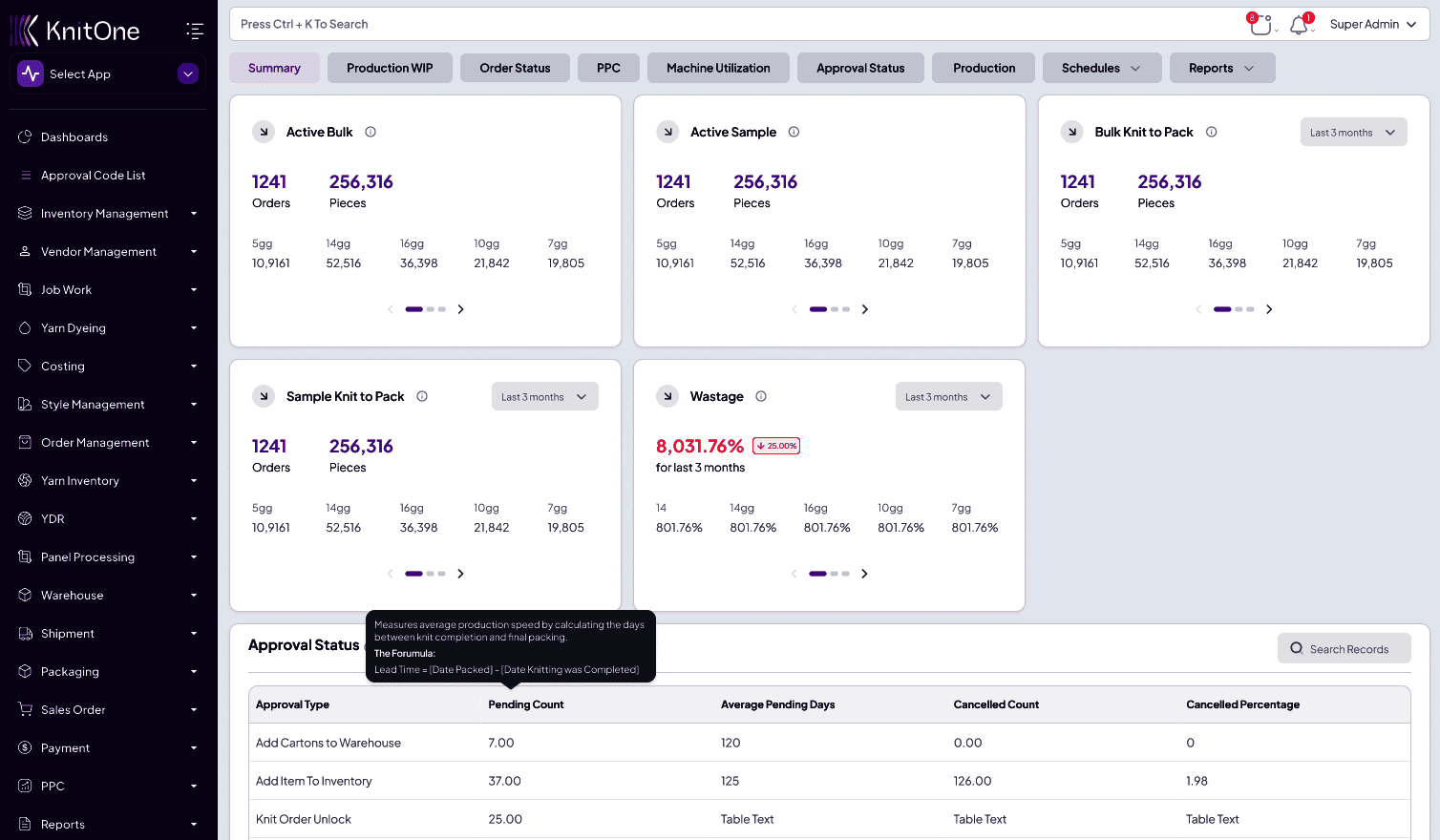Click the Active Bulk info icon
Image resolution: width=1440 pixels, height=840 pixels.
[x=371, y=132]
